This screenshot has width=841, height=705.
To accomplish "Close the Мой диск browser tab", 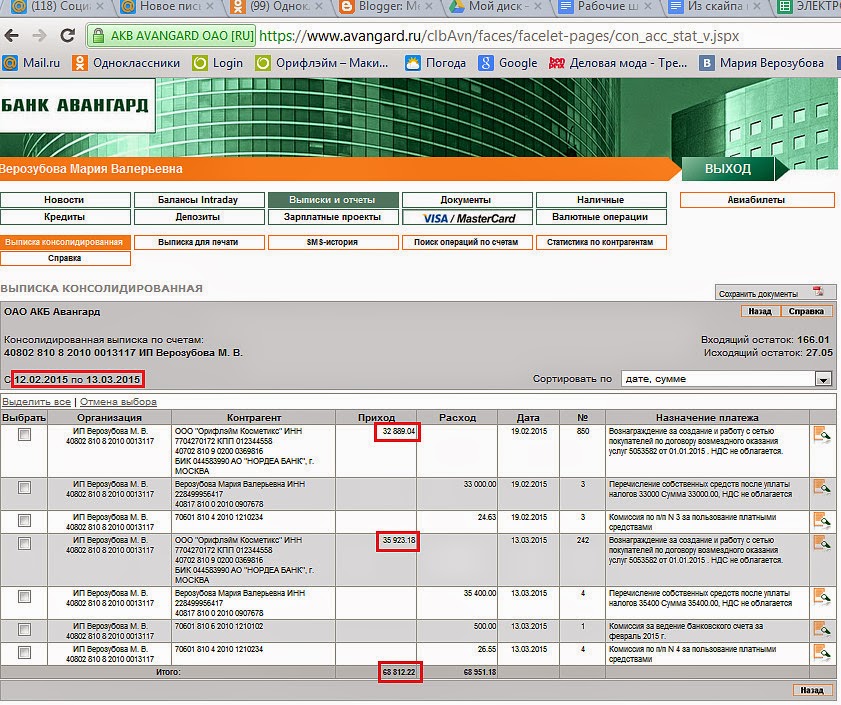I will (x=538, y=6).
